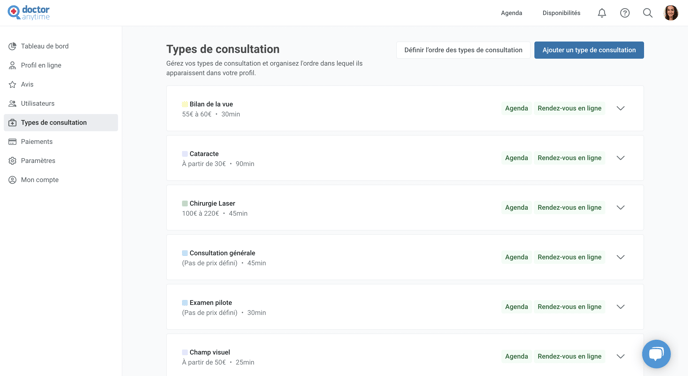Click blue swatch next to Consultation générale

[185, 253]
